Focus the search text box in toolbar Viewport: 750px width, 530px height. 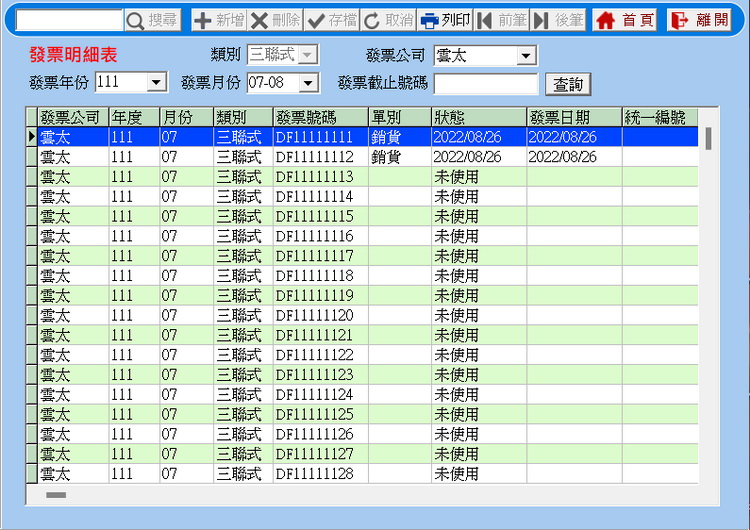[68, 20]
